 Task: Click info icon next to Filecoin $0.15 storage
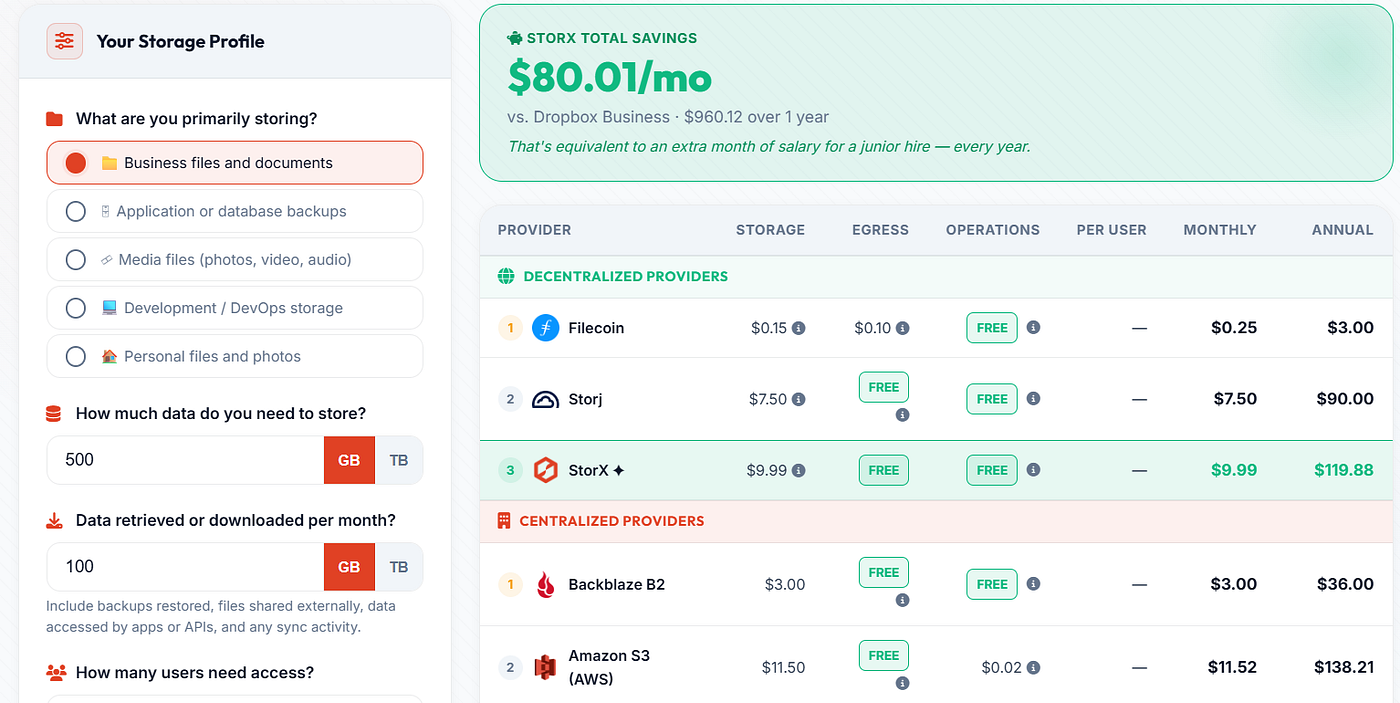click(799, 328)
